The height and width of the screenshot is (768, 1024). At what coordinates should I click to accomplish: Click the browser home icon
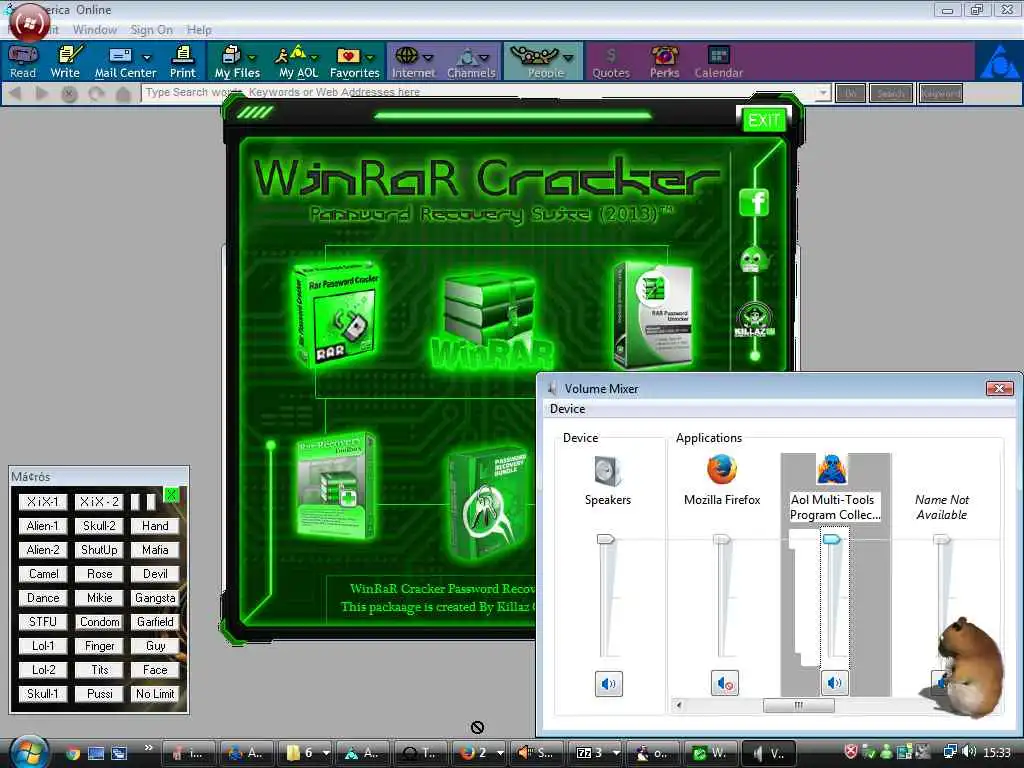tap(123, 94)
